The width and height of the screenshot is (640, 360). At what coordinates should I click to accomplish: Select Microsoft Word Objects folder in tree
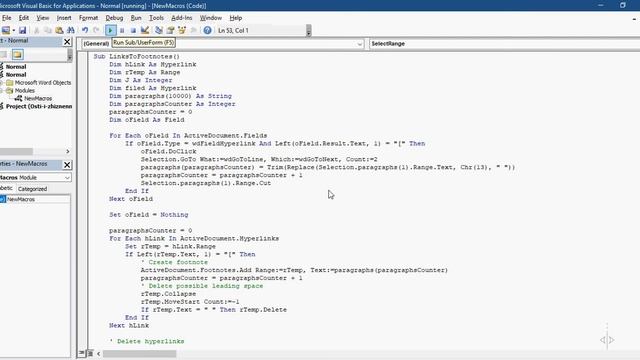point(42,82)
